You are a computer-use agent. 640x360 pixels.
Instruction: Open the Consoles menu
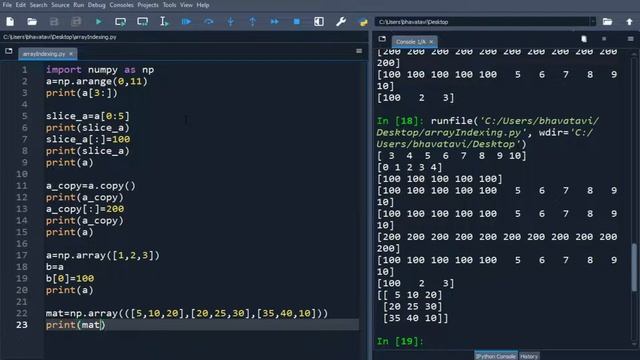point(121,5)
